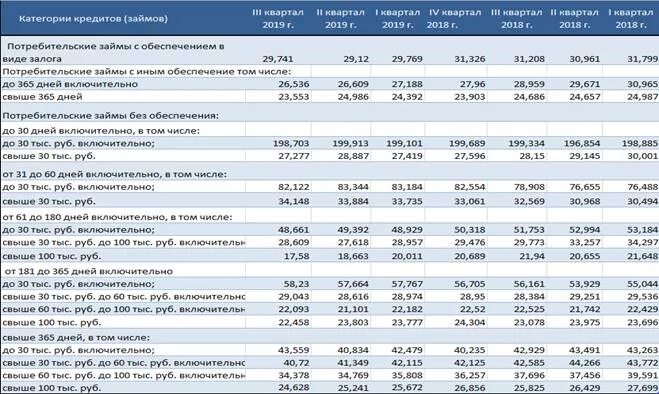
Task: Click cell value 43,559
Action: coord(293,350)
